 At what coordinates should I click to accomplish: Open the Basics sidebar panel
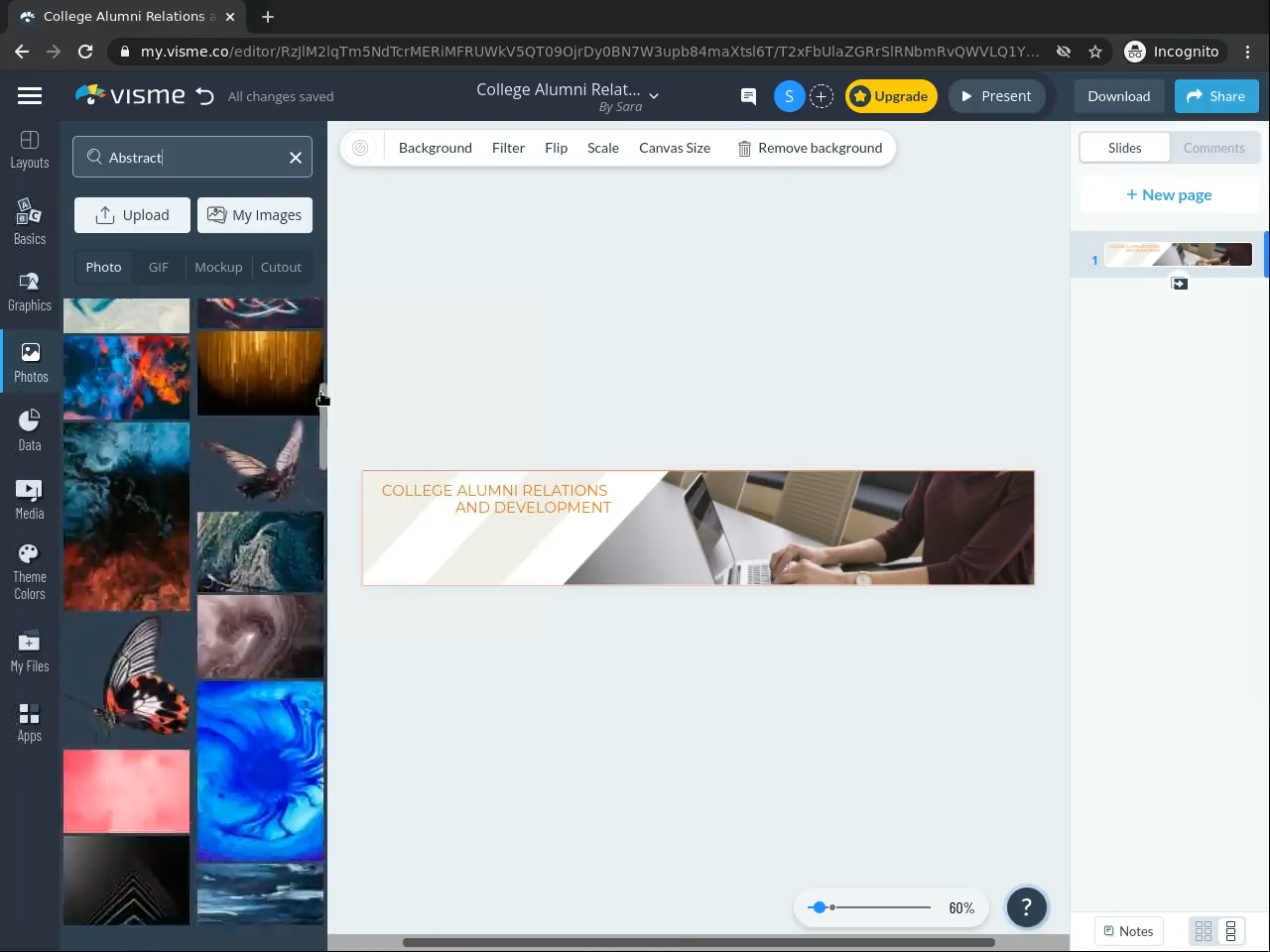[x=30, y=221]
